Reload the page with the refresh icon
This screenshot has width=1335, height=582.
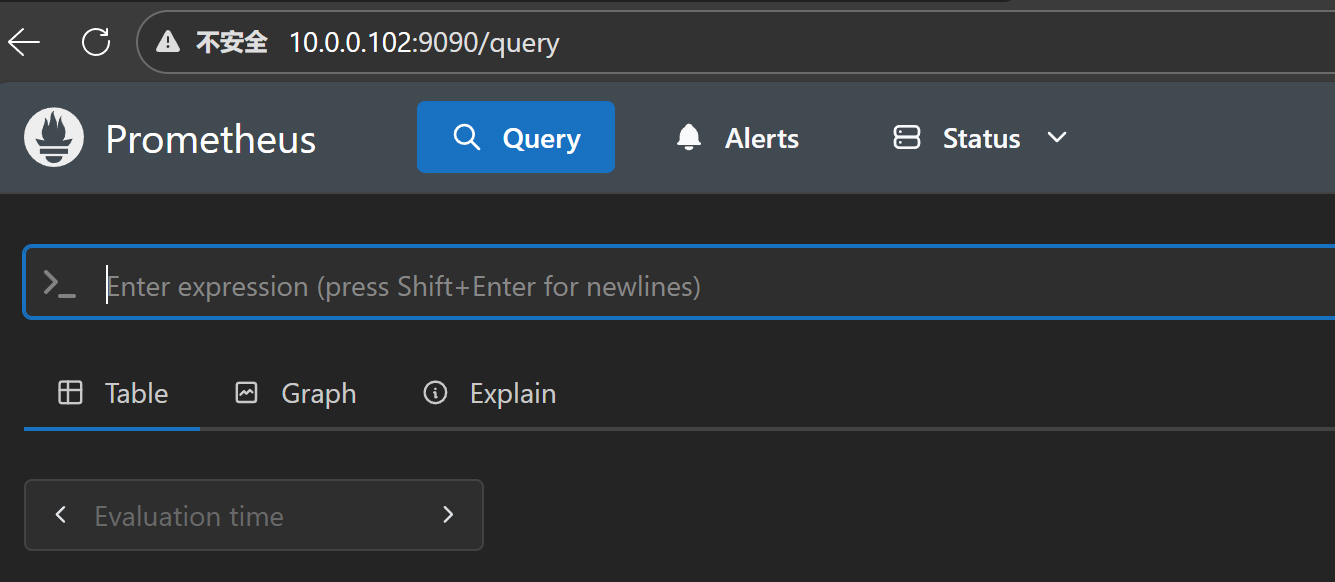click(96, 42)
